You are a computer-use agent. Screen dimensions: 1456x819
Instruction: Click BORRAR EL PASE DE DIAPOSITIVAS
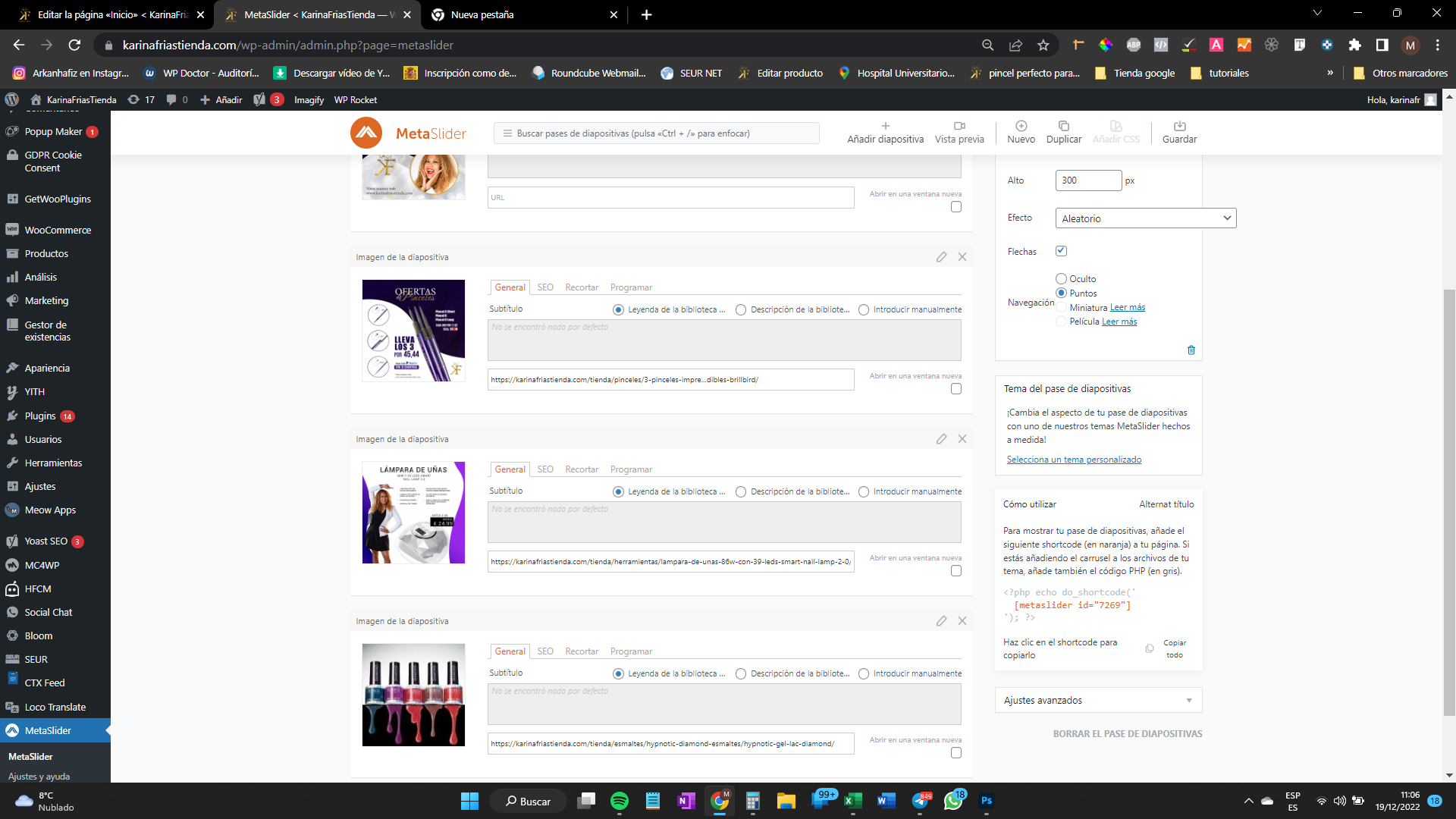[x=1127, y=733]
